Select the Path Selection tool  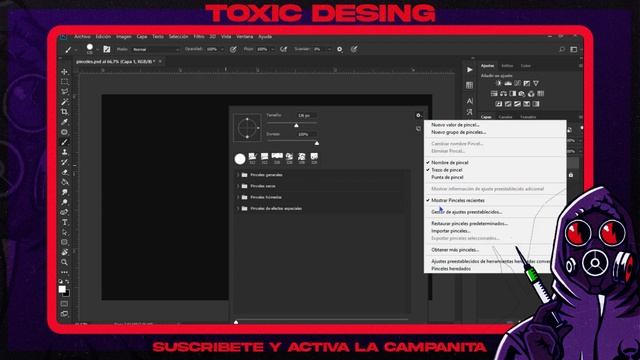(64, 232)
